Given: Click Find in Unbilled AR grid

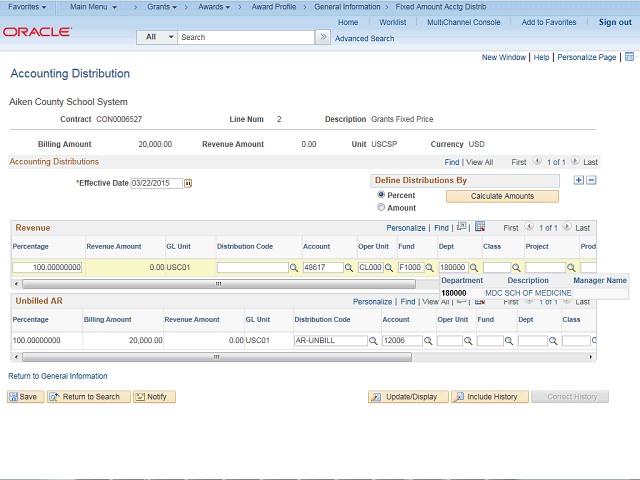Looking at the screenshot, I should pos(408,302).
